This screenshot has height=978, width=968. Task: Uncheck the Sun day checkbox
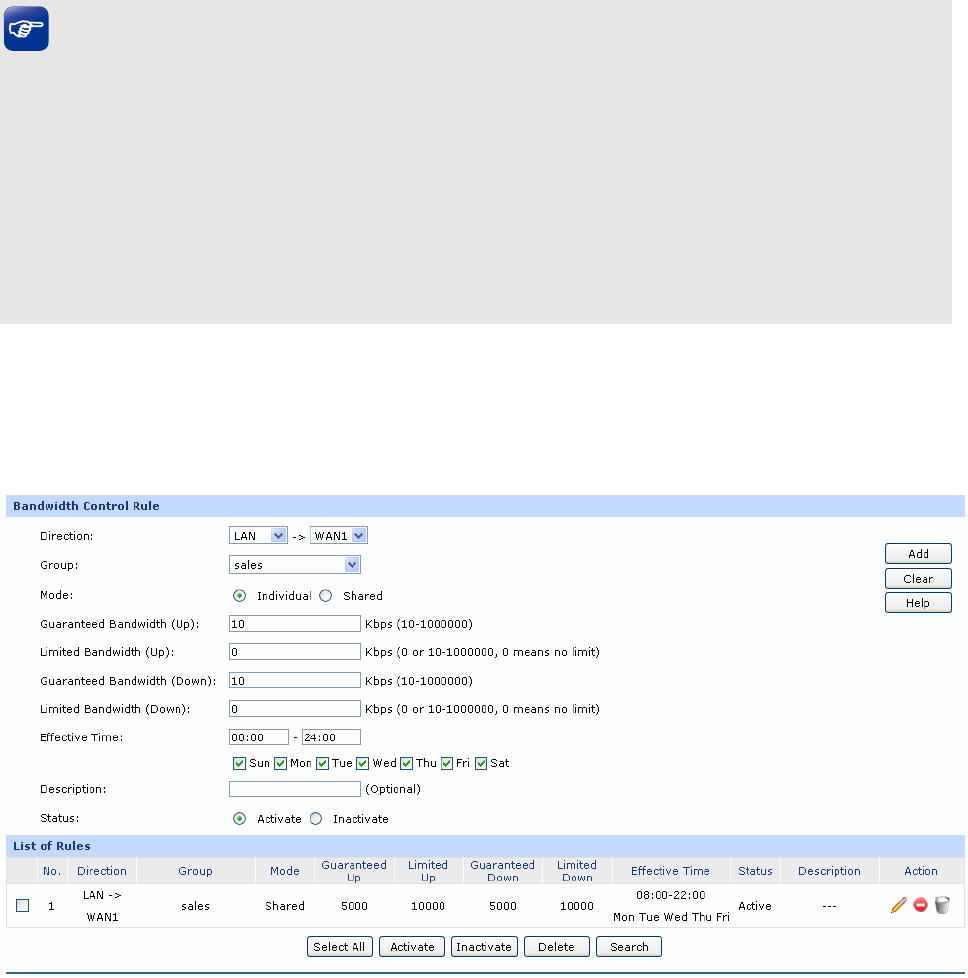pyautogui.click(x=239, y=763)
